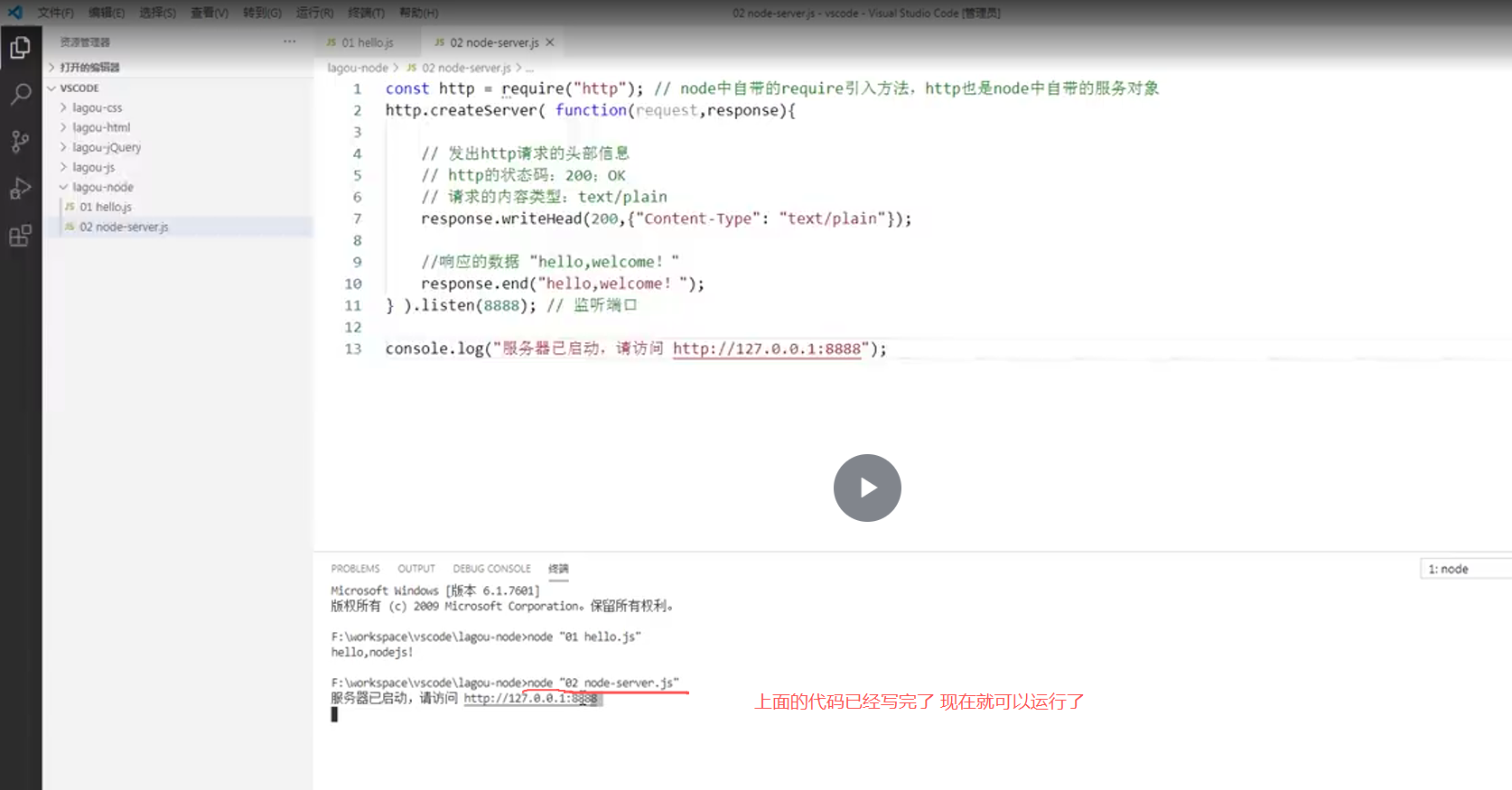
Task: Close the 02 node-server.js editor tab
Action: tap(550, 42)
